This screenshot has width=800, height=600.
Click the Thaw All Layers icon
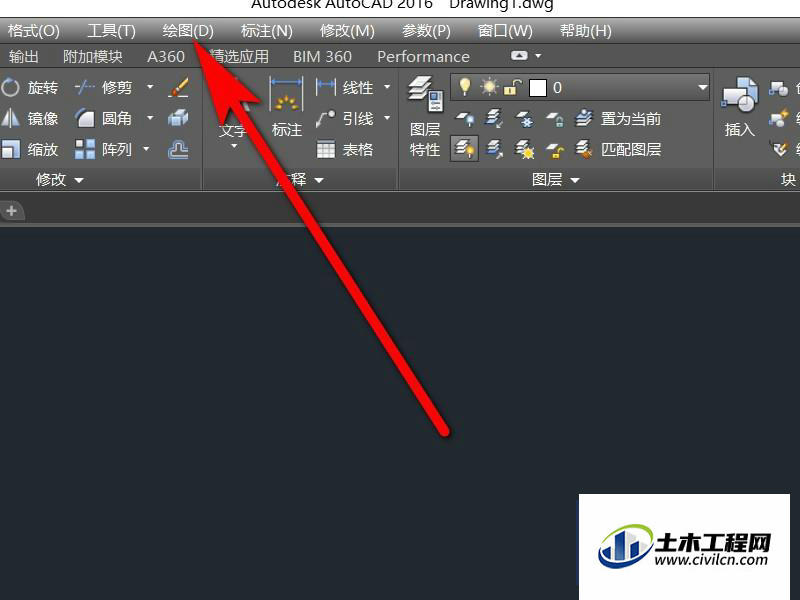(x=524, y=149)
